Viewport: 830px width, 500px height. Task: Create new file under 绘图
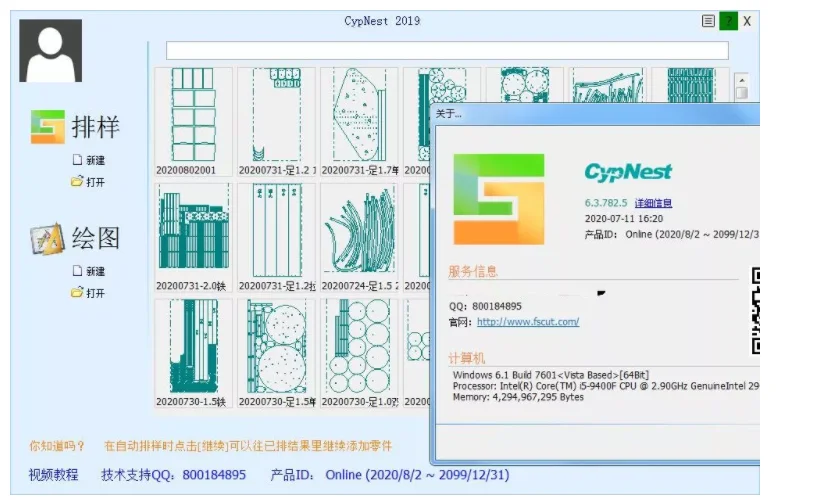click(x=89, y=271)
